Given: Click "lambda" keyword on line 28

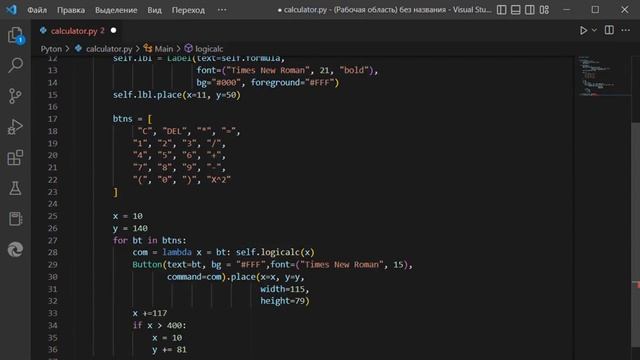Looking at the screenshot, I should coord(177,252).
